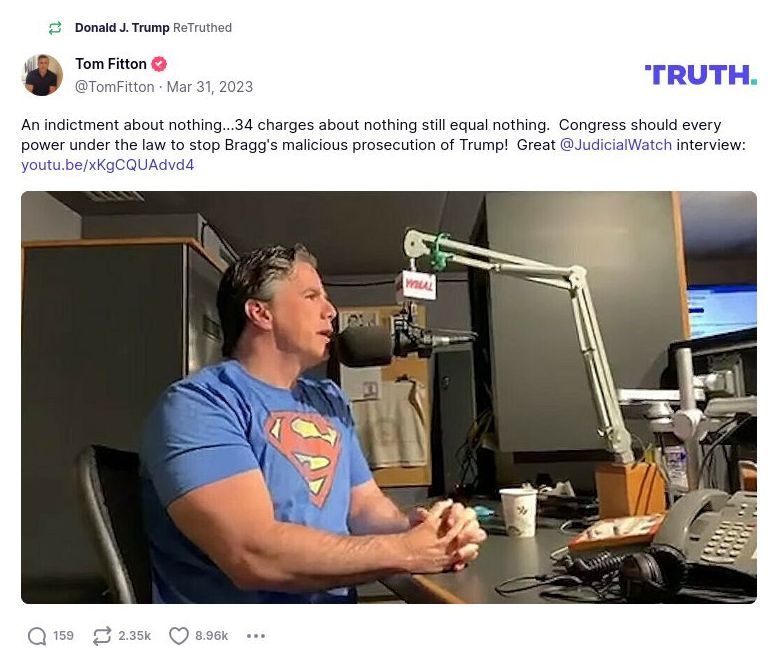This screenshot has width=778, height=666.
Task: Open the three-dots more options menu
Action: pyautogui.click(x=256, y=636)
